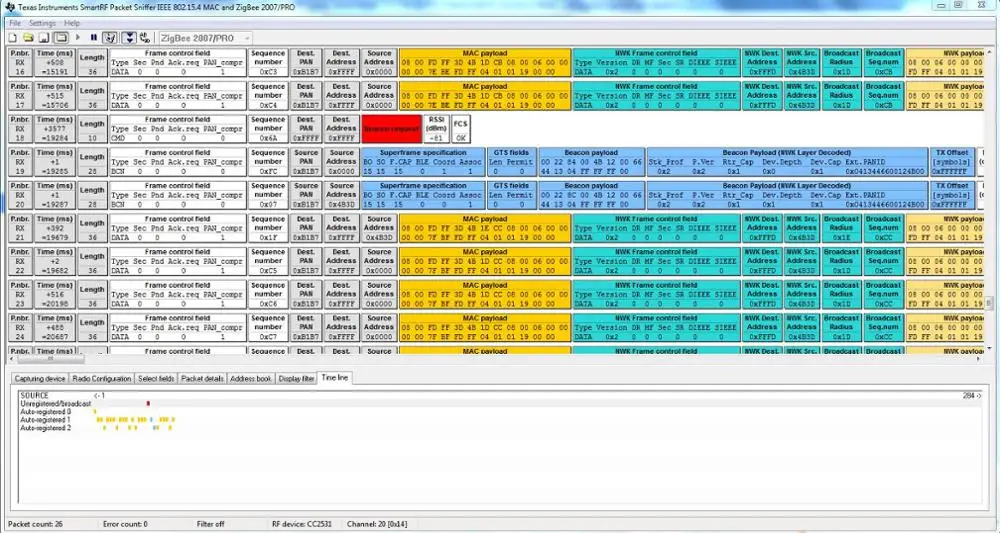Image resolution: width=1000 pixels, height=533 pixels.
Task: Open the Help menu
Action: [x=72, y=23]
